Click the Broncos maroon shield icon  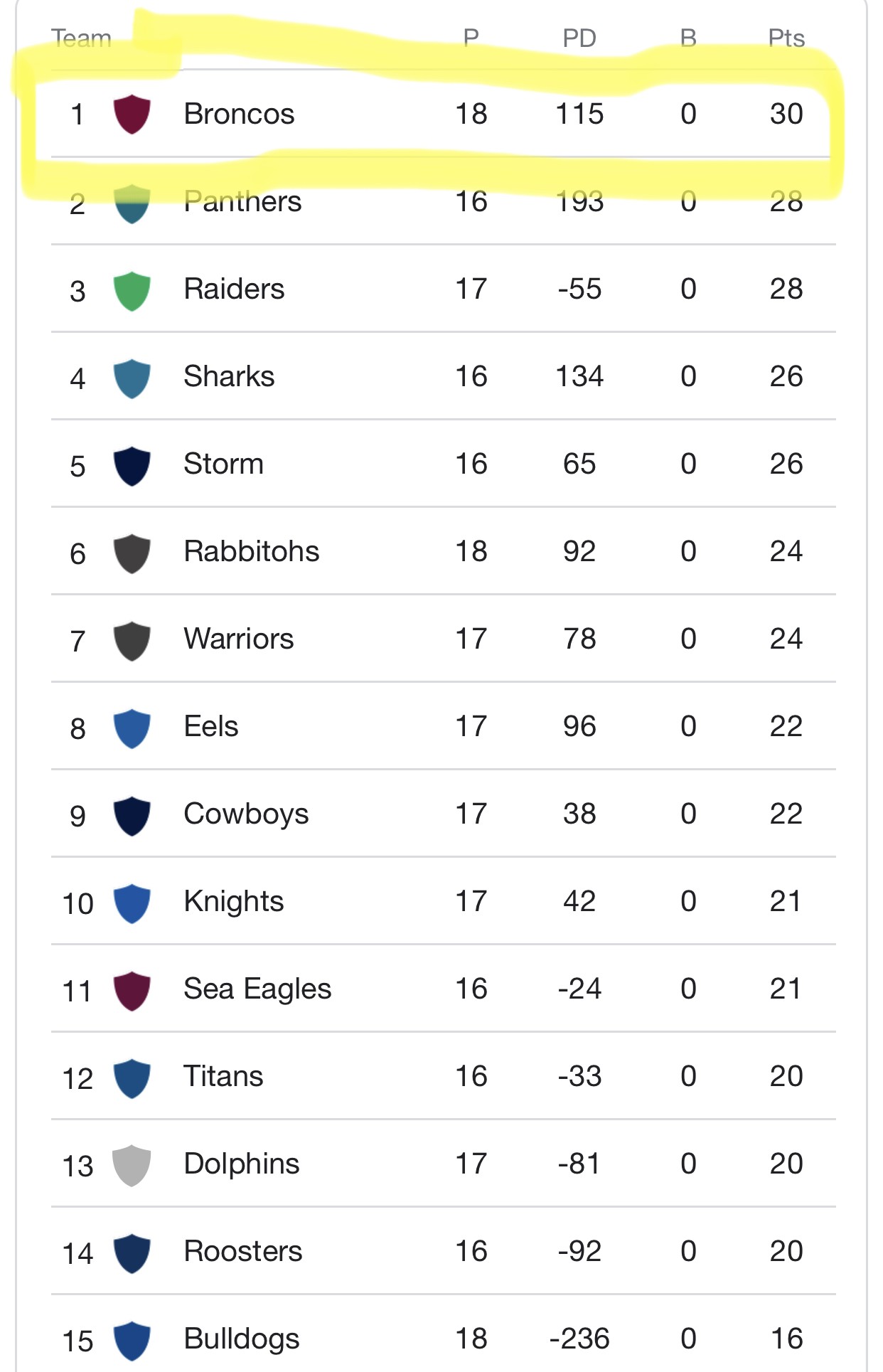click(132, 115)
